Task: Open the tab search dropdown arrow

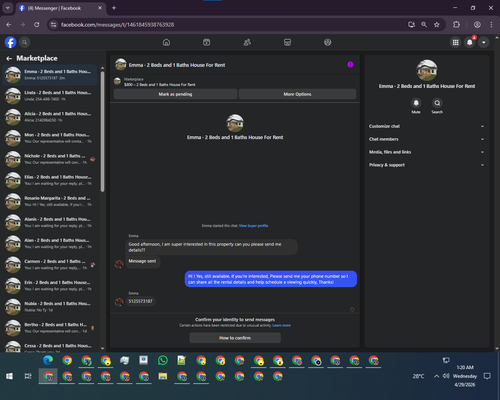Action: (8, 8)
